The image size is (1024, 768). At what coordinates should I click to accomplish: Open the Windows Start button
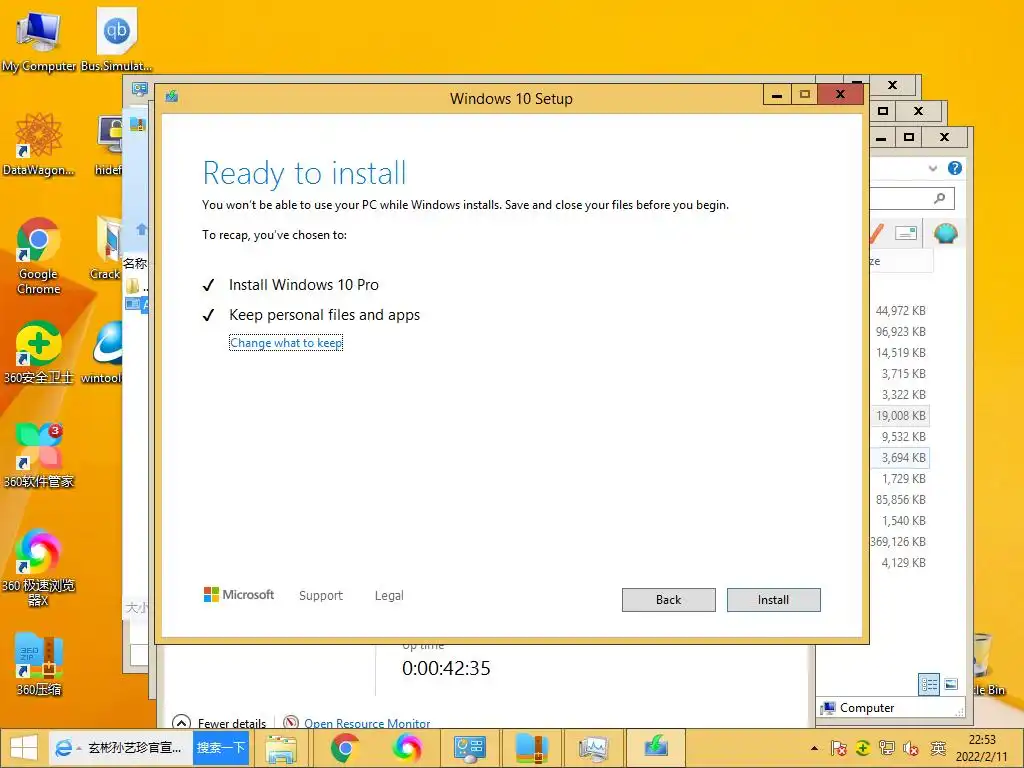[x=24, y=748]
